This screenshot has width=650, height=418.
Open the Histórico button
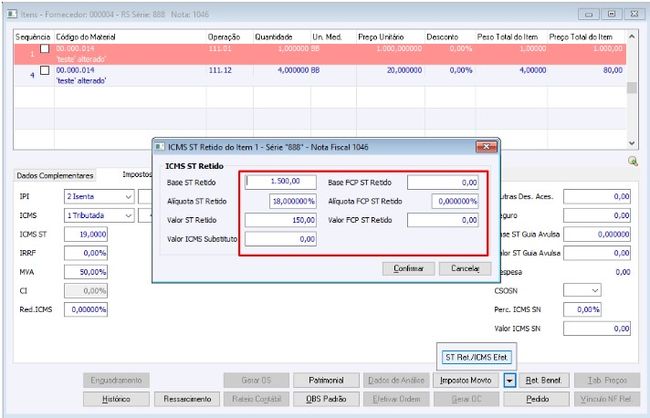[x=116, y=399]
